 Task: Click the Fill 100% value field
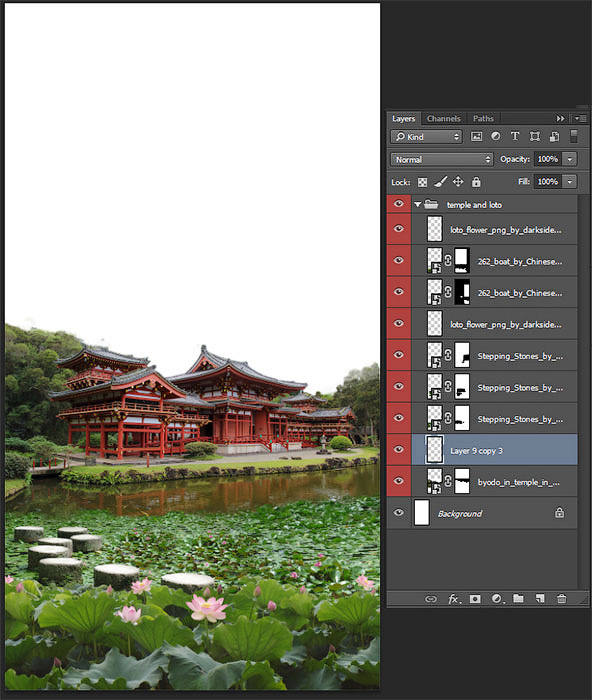[548, 182]
